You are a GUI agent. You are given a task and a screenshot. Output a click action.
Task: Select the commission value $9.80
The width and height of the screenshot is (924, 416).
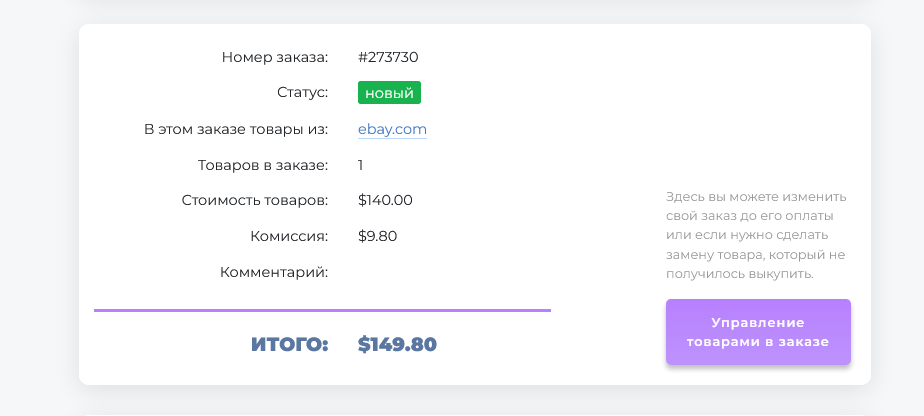click(x=378, y=236)
